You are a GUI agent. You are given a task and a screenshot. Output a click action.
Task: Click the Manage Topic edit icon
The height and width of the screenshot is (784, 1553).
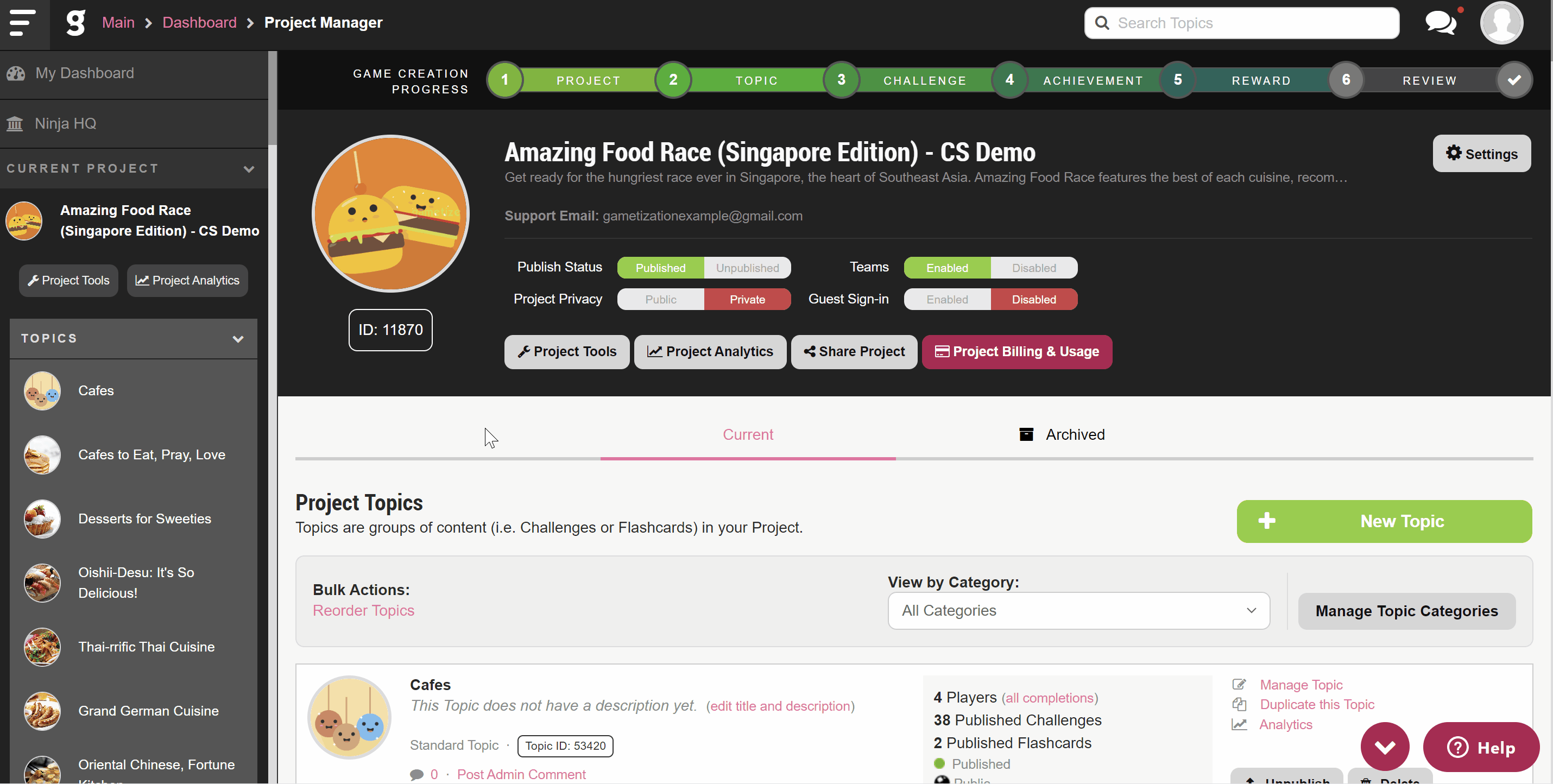(1239, 684)
